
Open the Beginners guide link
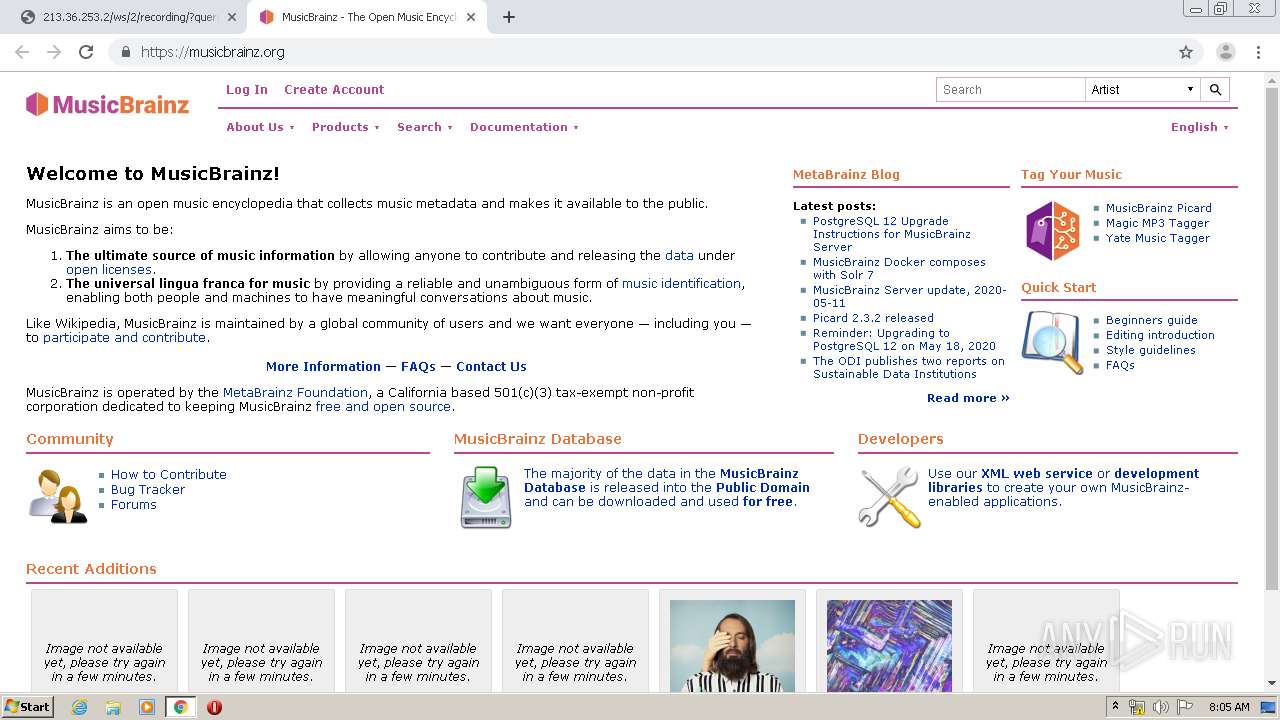click(x=1151, y=320)
